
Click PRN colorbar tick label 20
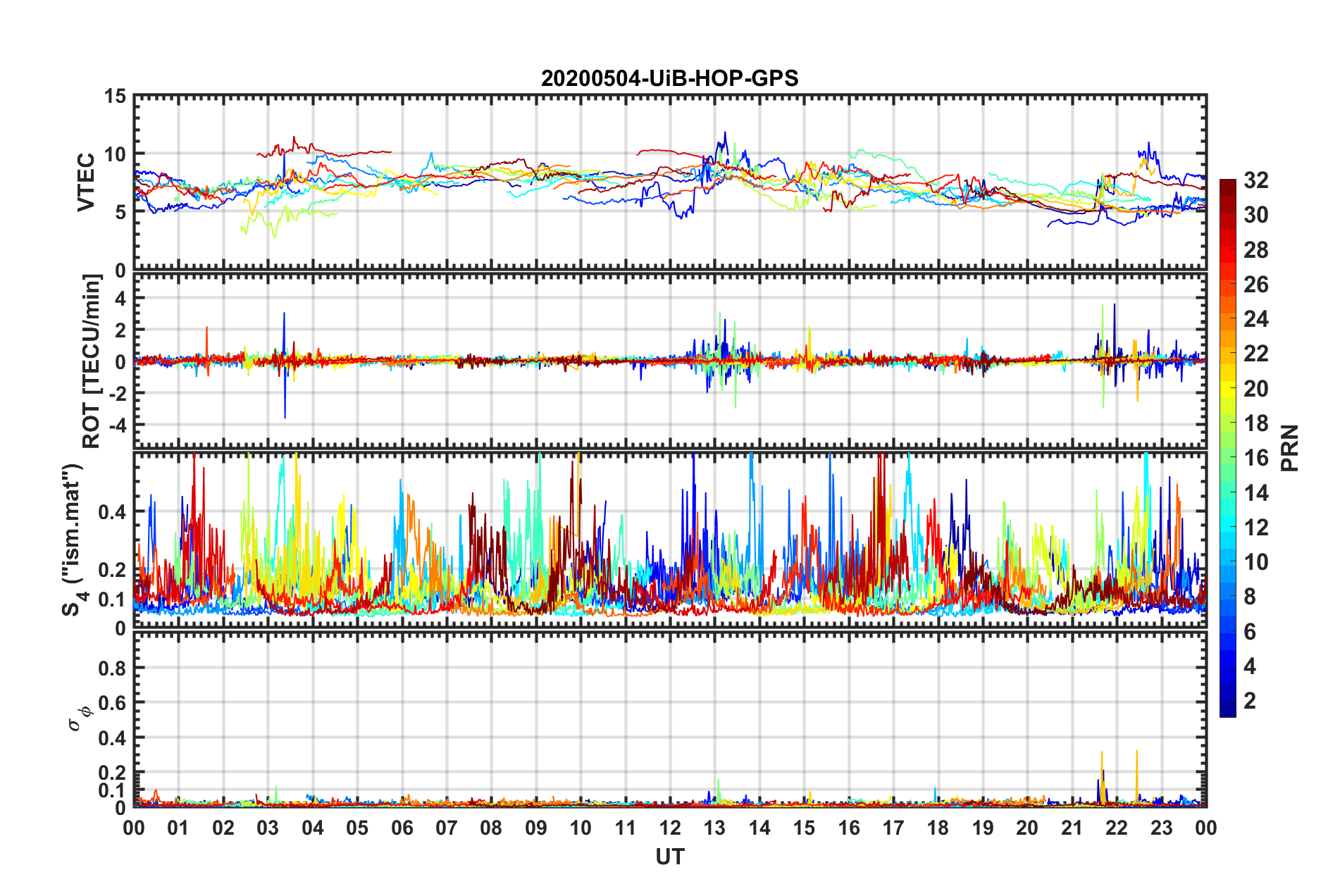click(1255, 389)
